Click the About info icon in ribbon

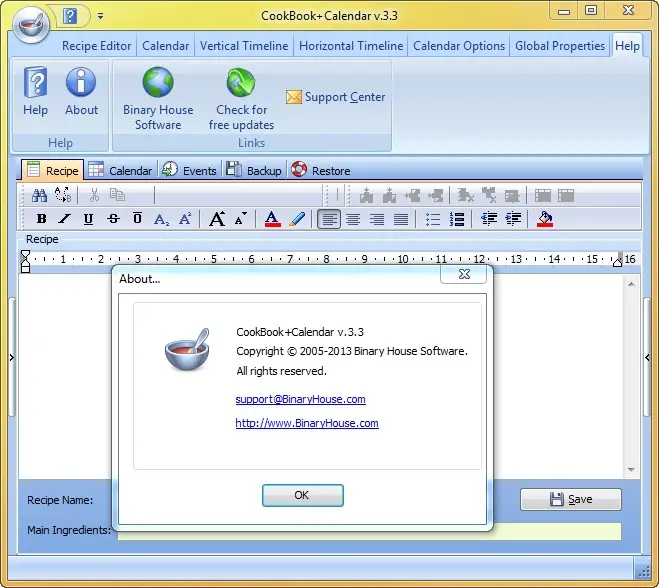[x=81, y=91]
